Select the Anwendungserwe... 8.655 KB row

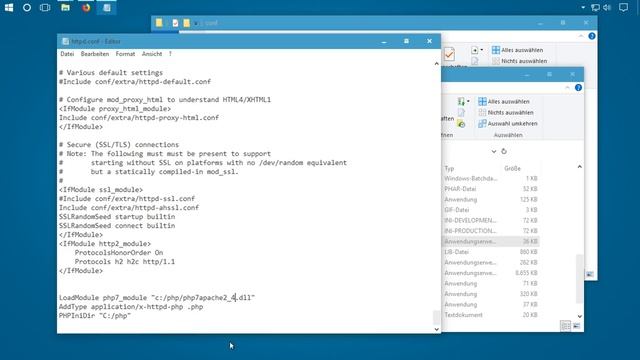click(491, 273)
